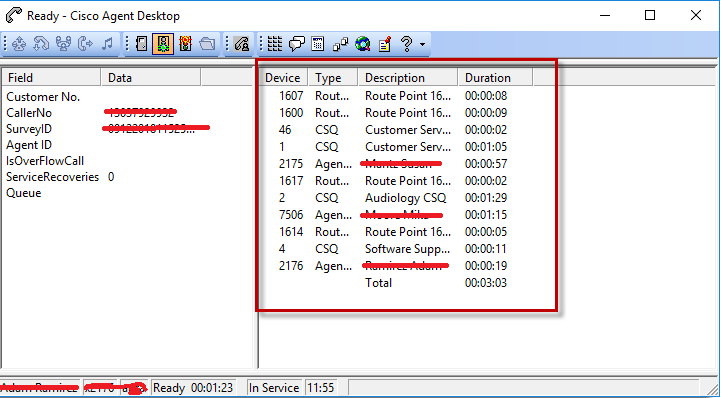Expand the dropdown arrow beside Help icon
This screenshot has width=721, height=398.
click(422, 45)
